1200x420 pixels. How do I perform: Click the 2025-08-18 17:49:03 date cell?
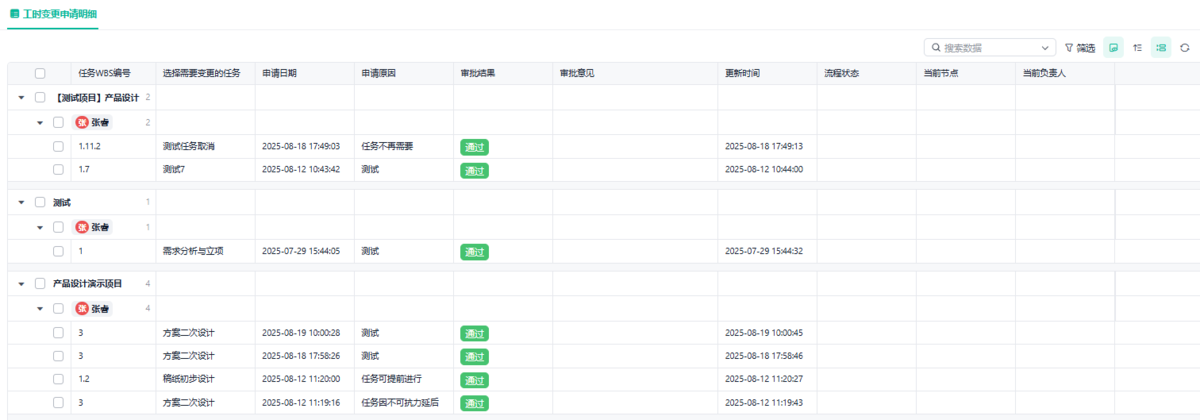[x=301, y=146]
